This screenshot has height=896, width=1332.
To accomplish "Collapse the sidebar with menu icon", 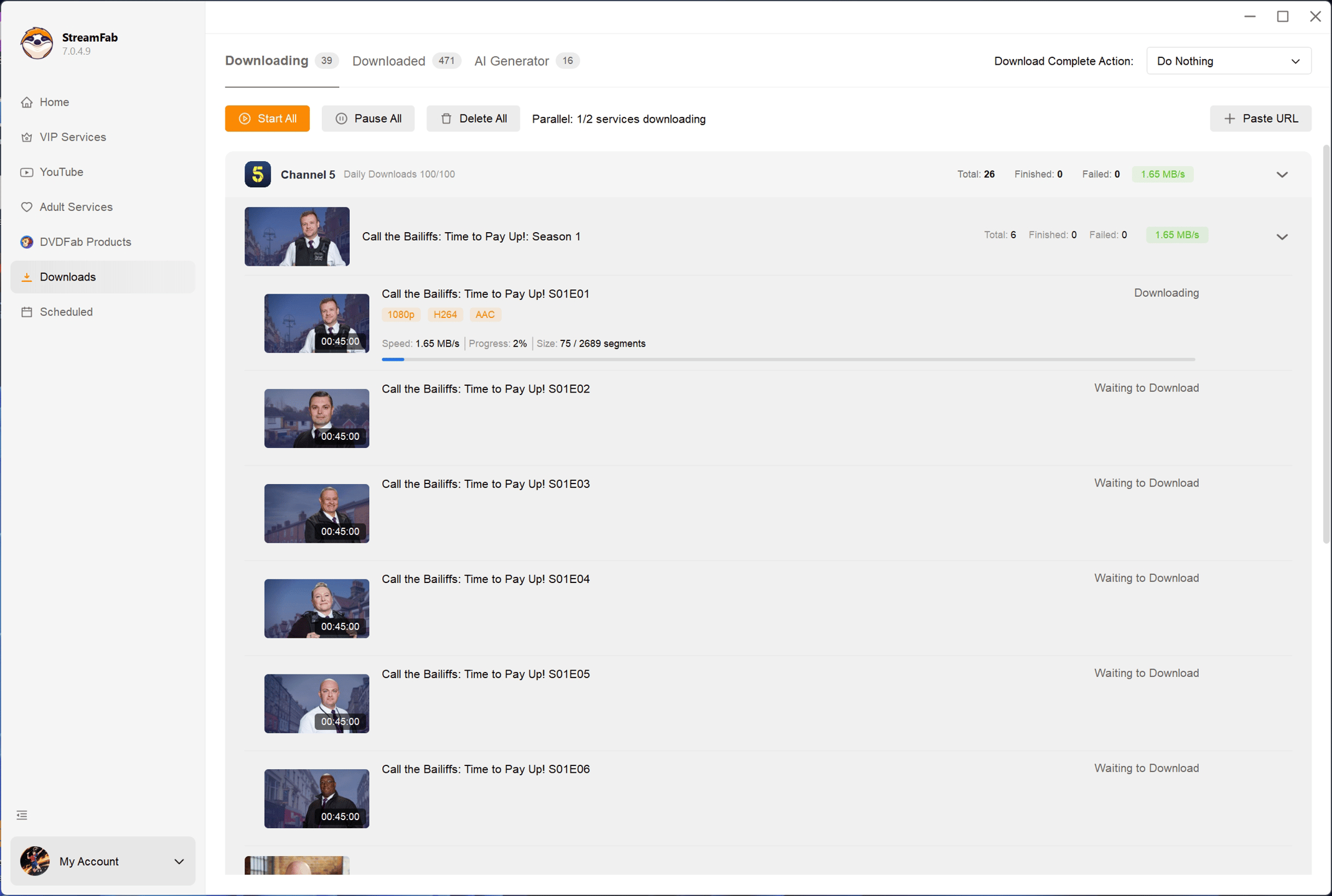I will tap(22, 815).
